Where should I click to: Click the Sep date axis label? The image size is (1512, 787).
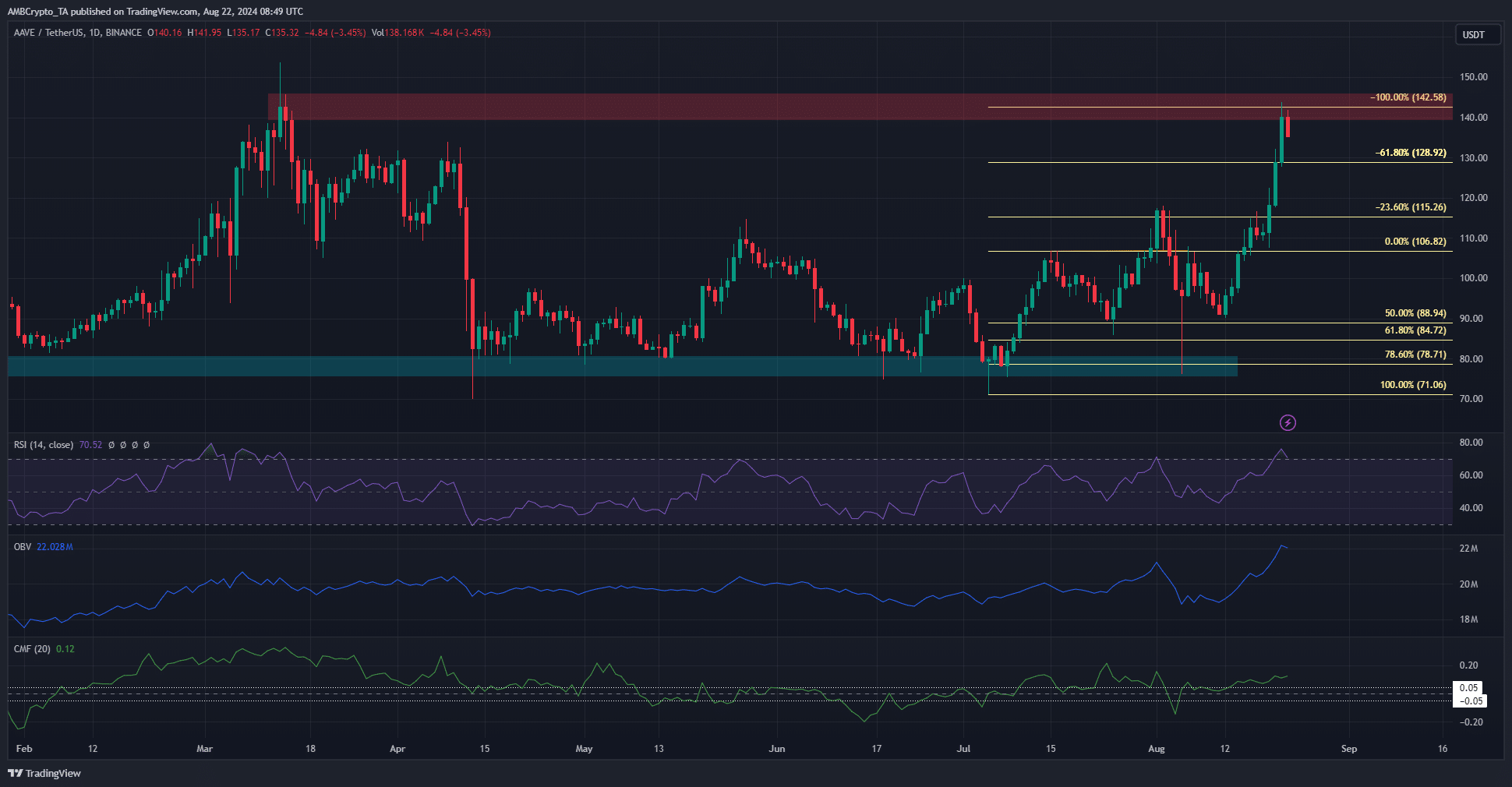coord(1349,749)
